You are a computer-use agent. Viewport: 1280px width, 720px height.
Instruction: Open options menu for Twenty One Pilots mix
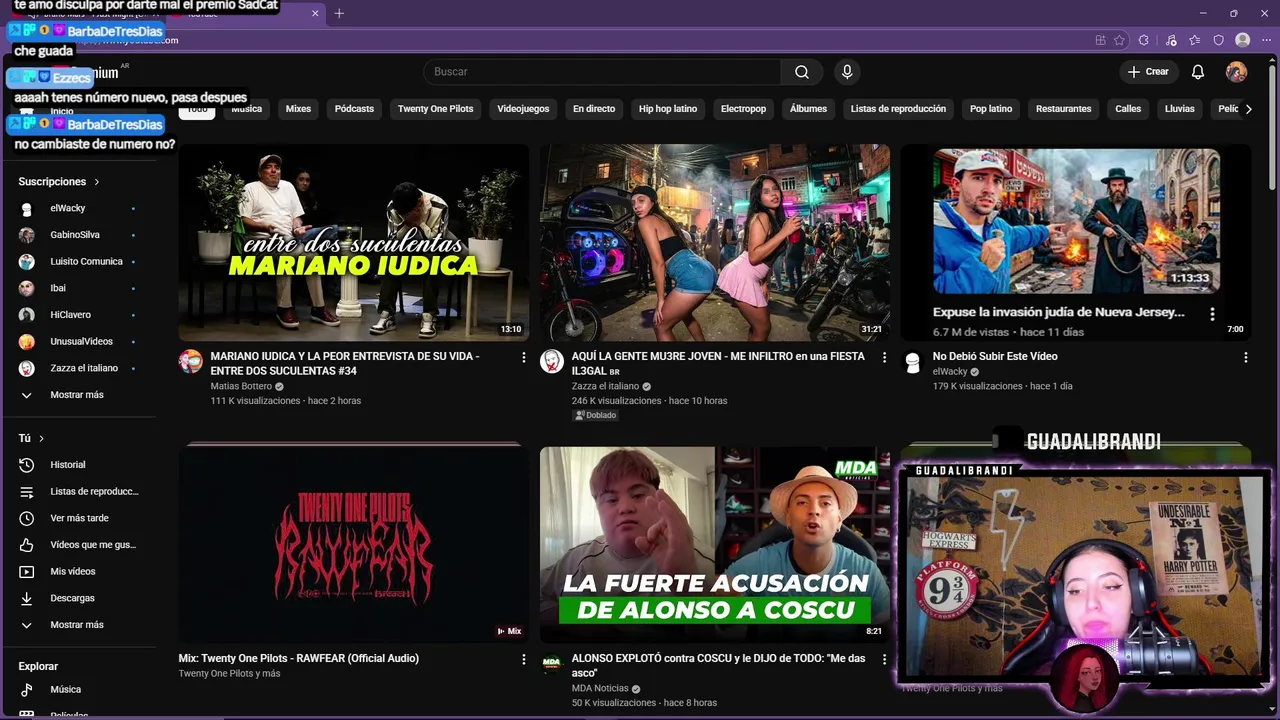[x=523, y=659]
